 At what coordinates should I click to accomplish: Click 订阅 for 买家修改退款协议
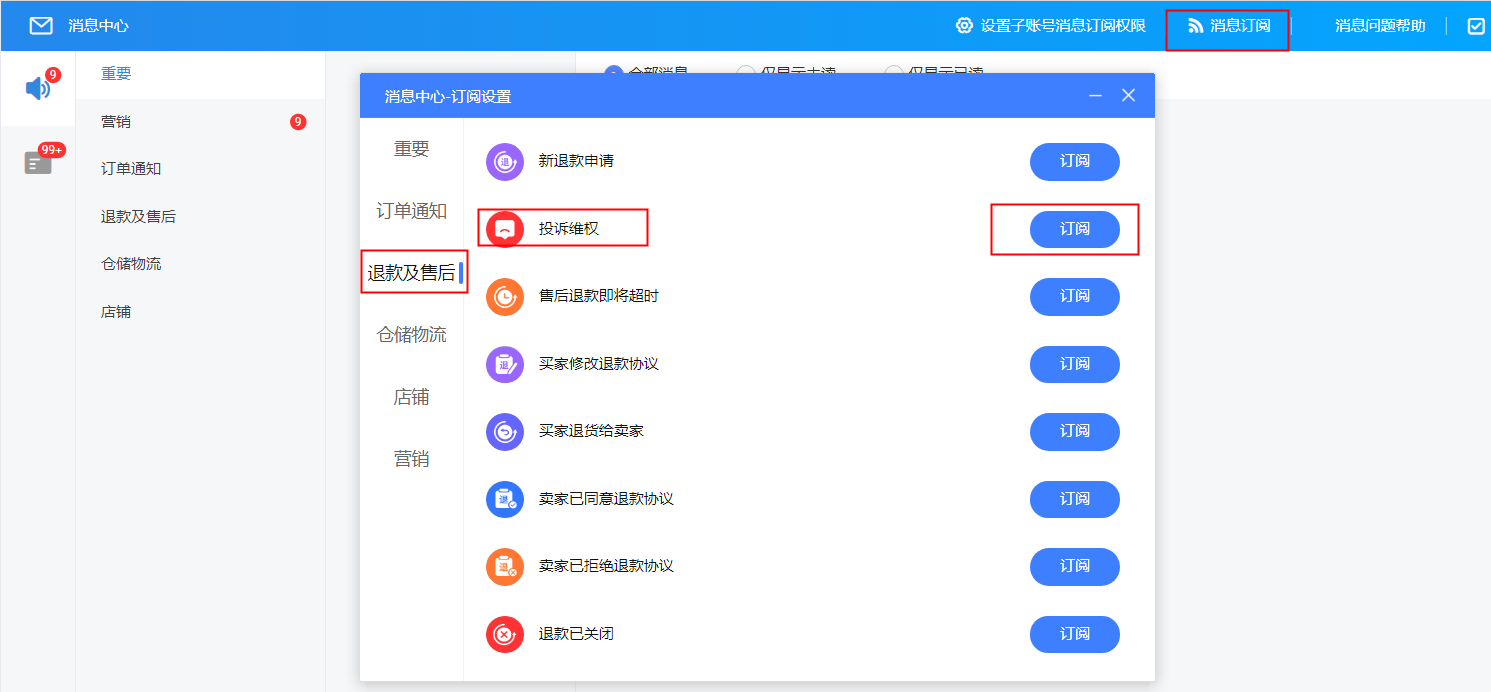tap(1075, 364)
